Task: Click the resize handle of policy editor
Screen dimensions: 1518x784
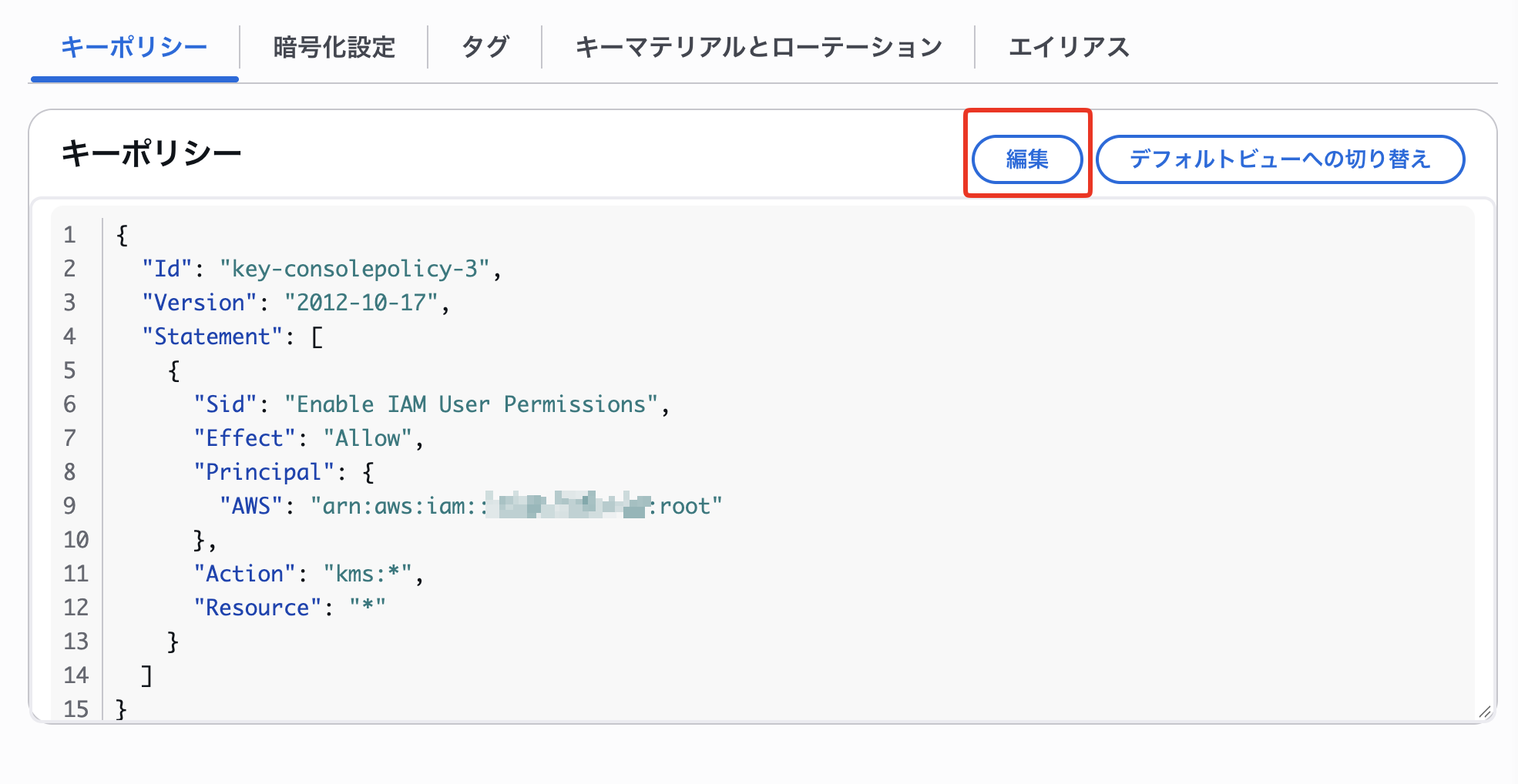Action: (x=1485, y=712)
